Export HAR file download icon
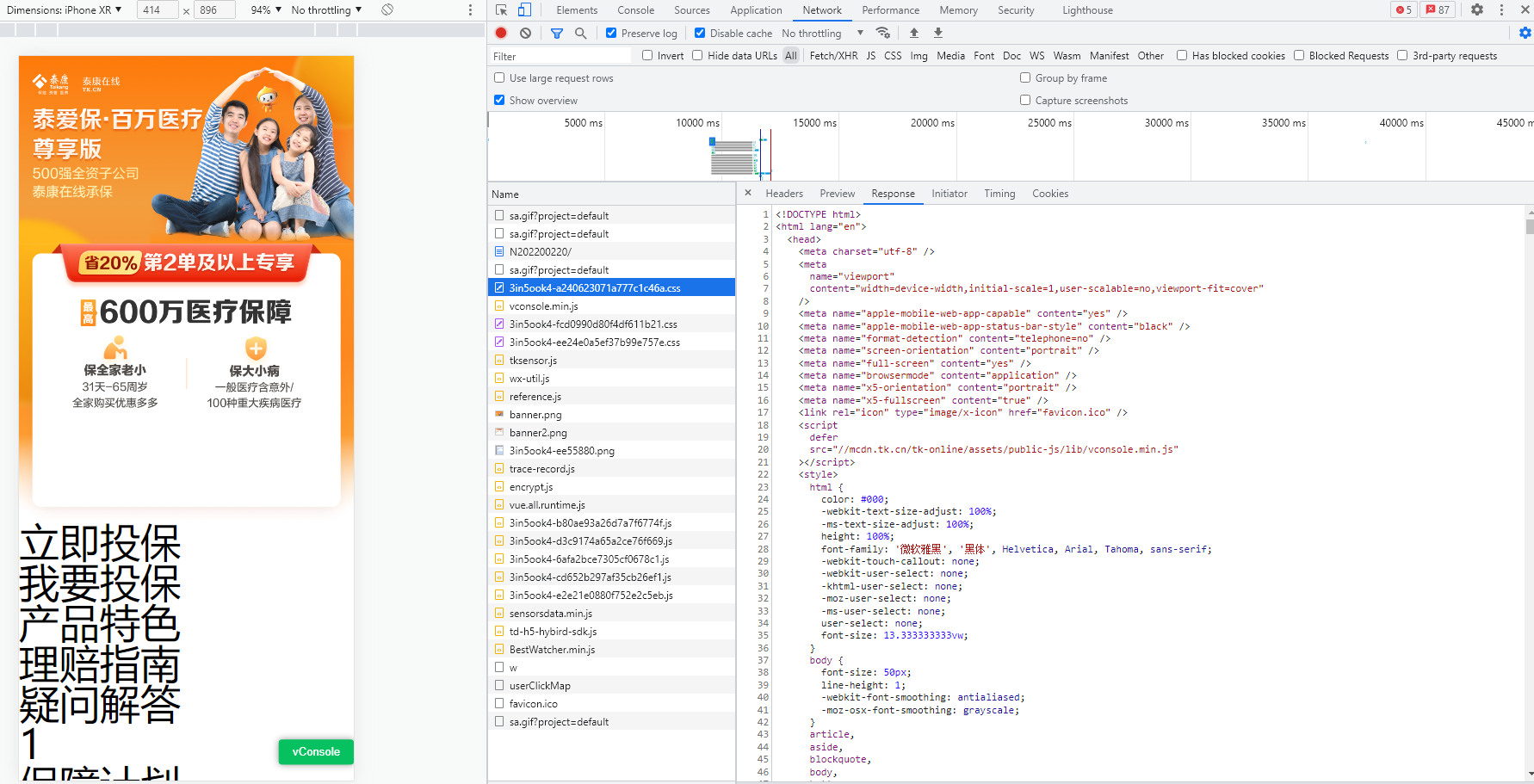This screenshot has height=784, width=1534. coord(938,33)
